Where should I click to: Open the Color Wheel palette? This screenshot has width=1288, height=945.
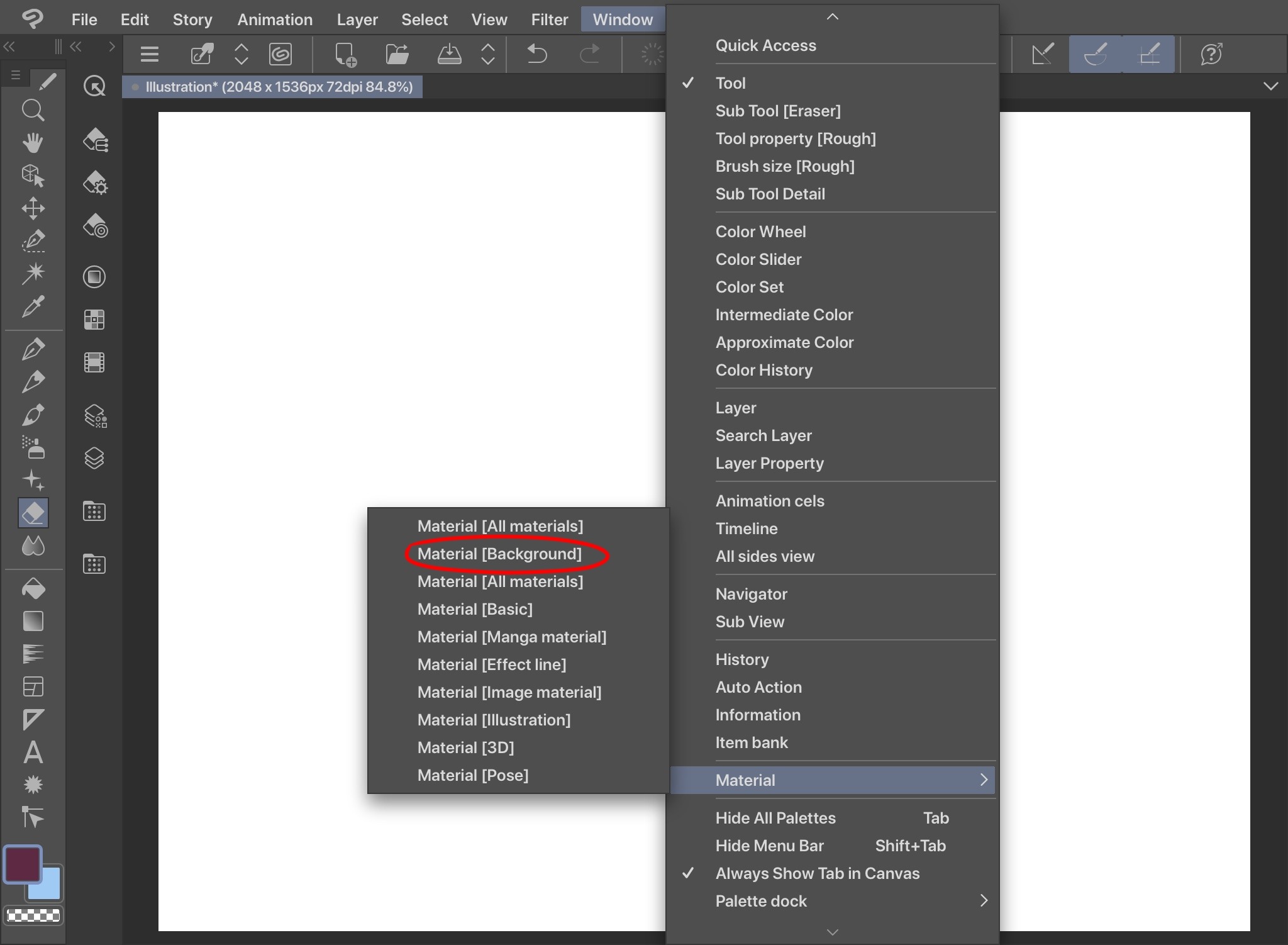pyautogui.click(x=833, y=232)
